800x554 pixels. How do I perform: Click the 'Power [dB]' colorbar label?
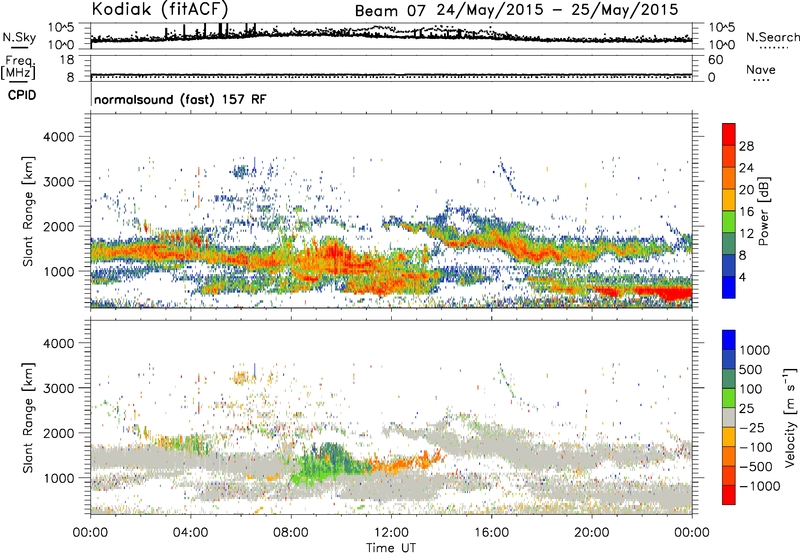764,211
